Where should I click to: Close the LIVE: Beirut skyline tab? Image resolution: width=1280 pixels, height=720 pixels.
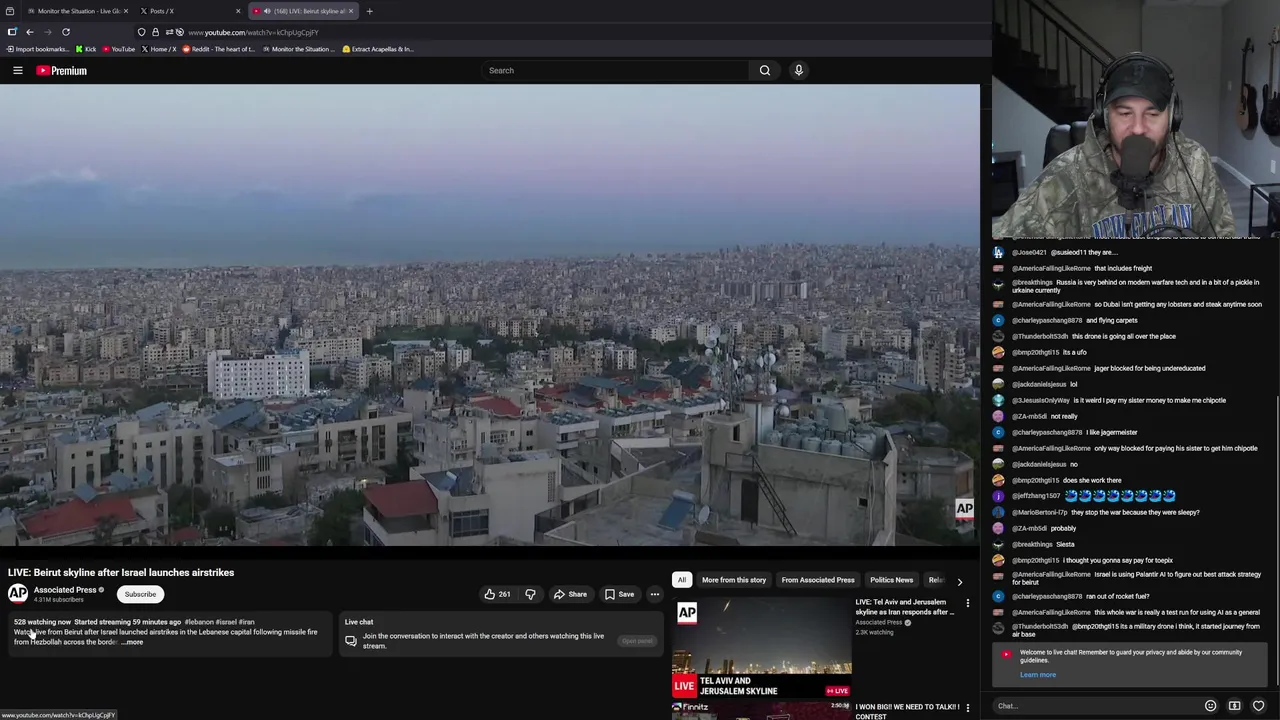tap(350, 11)
